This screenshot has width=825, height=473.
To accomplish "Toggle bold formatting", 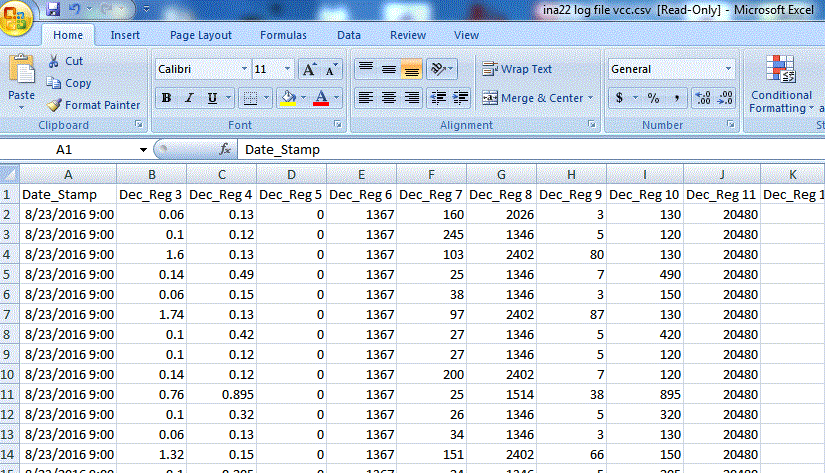I will [166, 98].
